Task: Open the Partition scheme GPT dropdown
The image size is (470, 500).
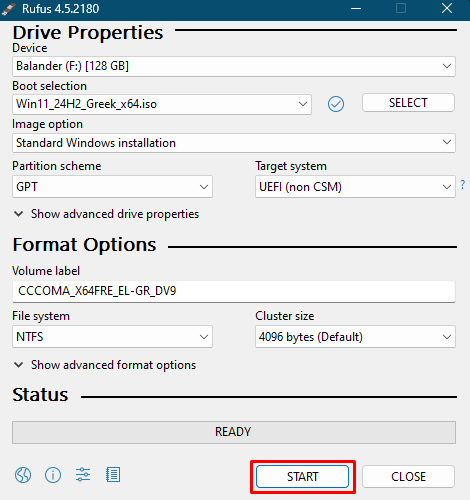Action: 112,187
